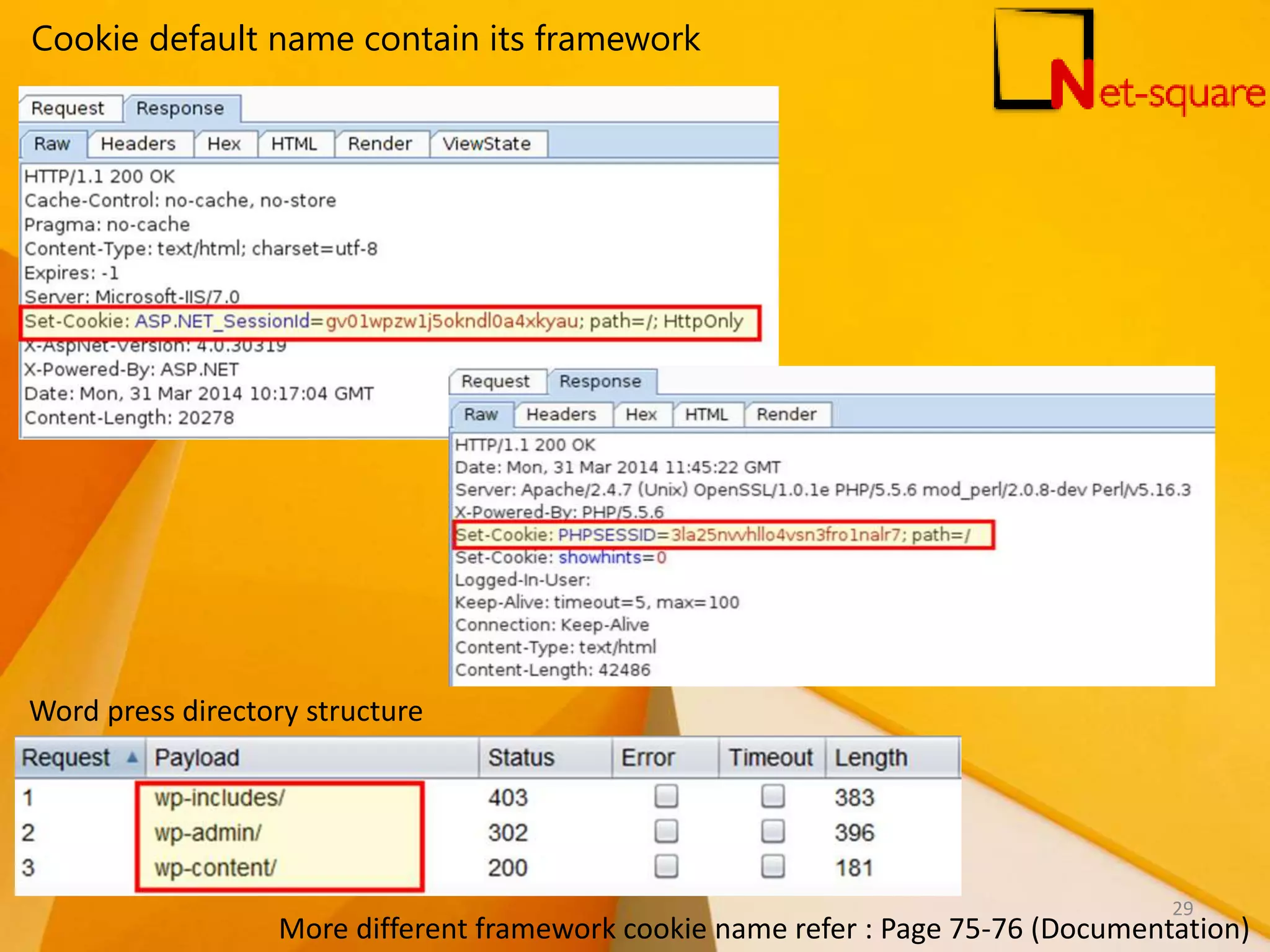This screenshot has height=952, width=1270.
Task: Click the sort arrow in the Request column
Action: (132, 757)
